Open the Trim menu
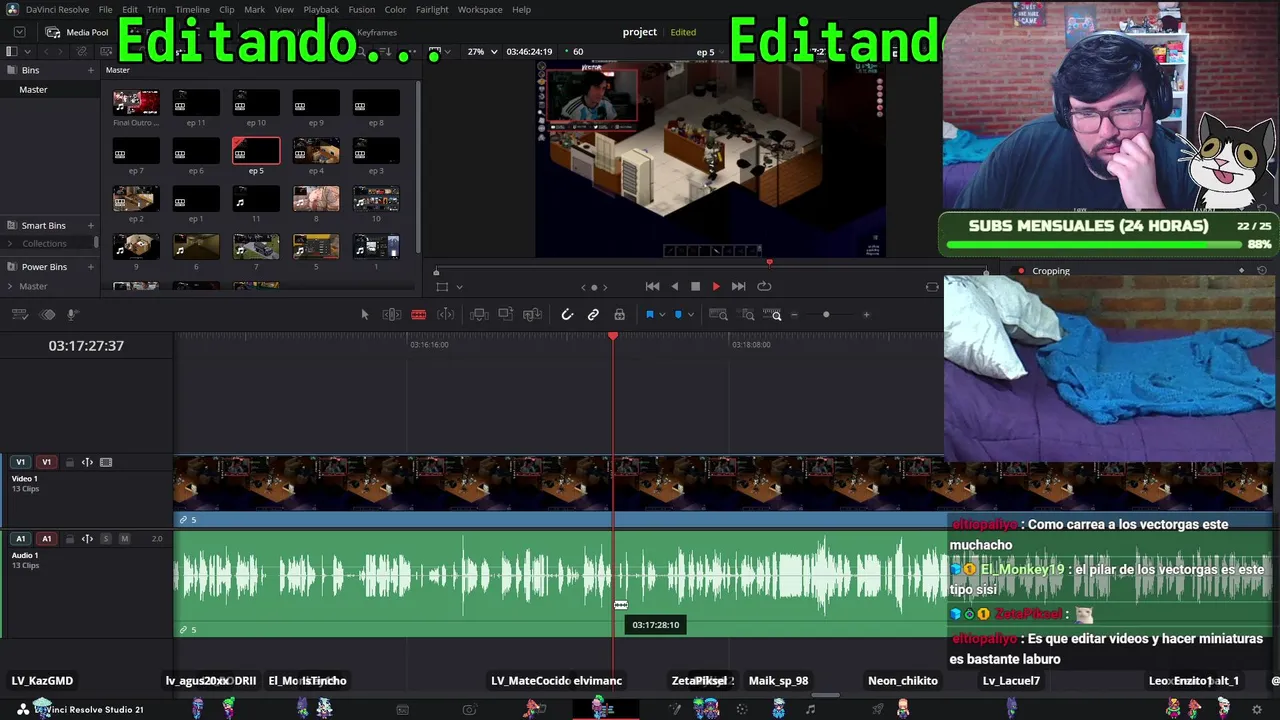The height and width of the screenshot is (720, 1280). click(156, 10)
